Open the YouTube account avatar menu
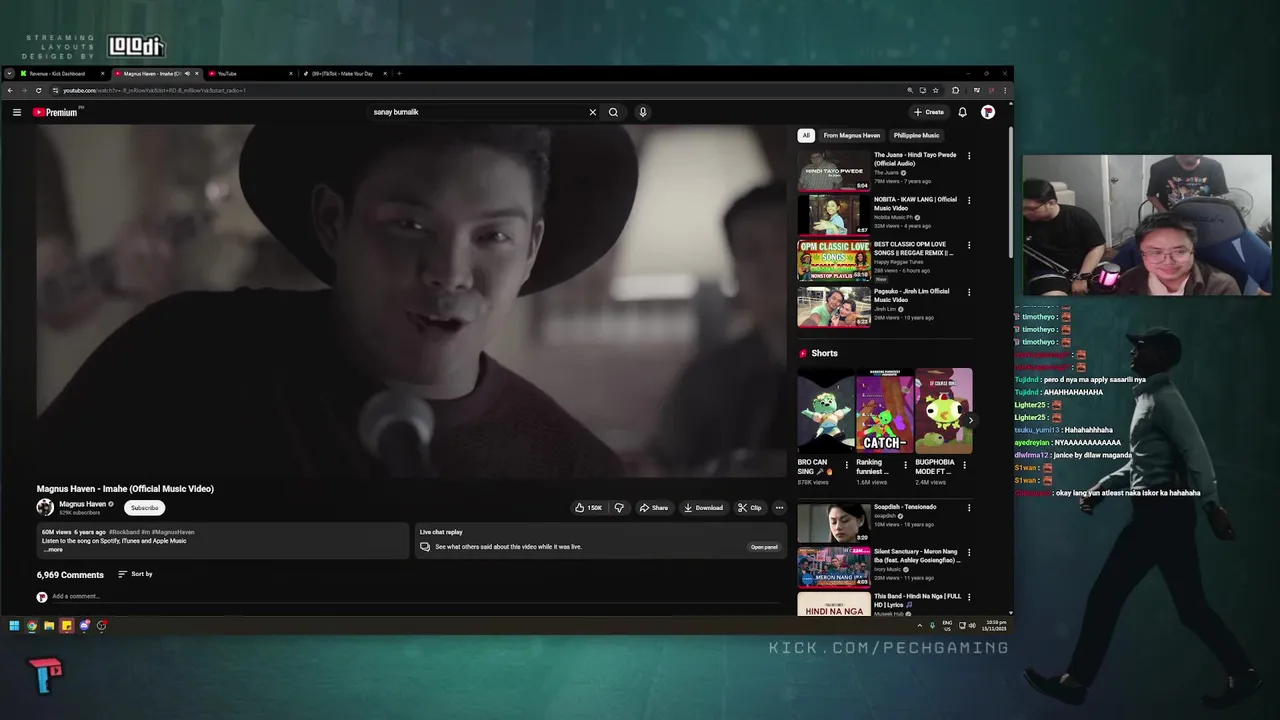This screenshot has width=1280, height=720. click(988, 112)
